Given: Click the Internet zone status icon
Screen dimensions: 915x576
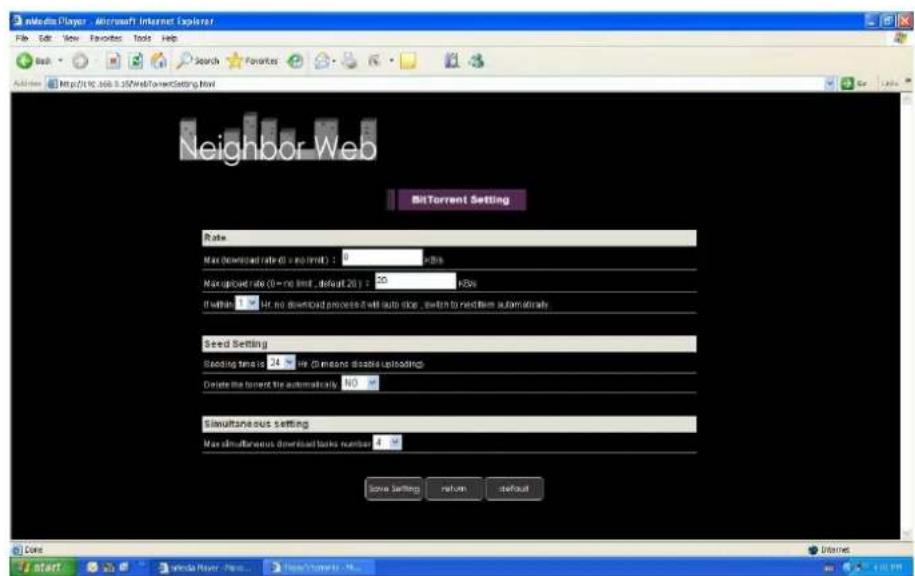Looking at the screenshot, I should (x=813, y=550).
